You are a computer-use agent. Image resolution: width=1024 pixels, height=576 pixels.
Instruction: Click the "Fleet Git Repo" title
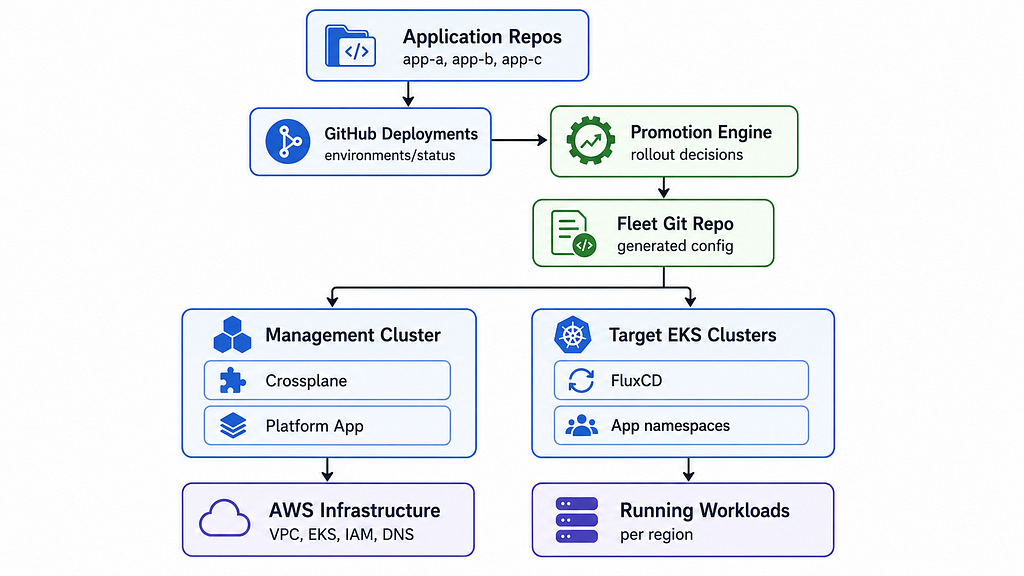tap(675, 224)
